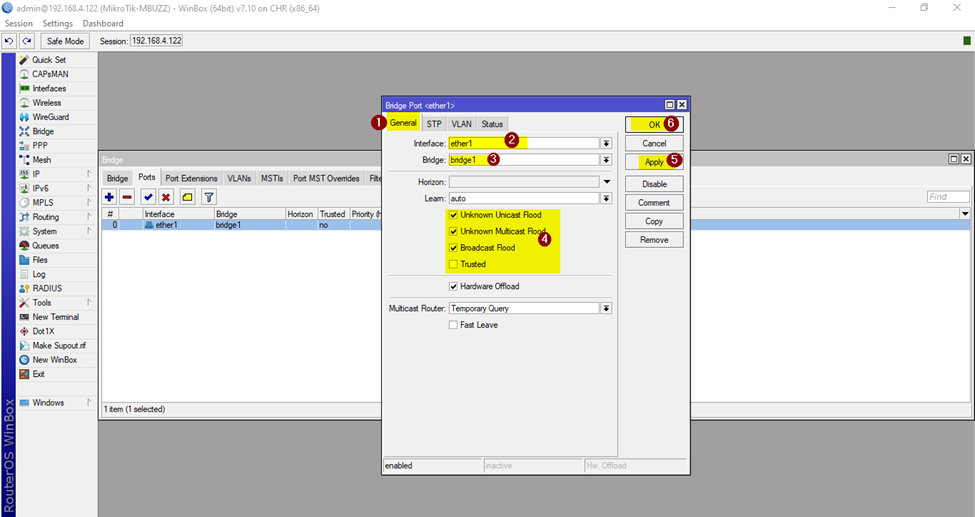Expand the Routing submenu in sidebar
Image resolution: width=975 pixels, height=517 pixels.
coord(89,217)
